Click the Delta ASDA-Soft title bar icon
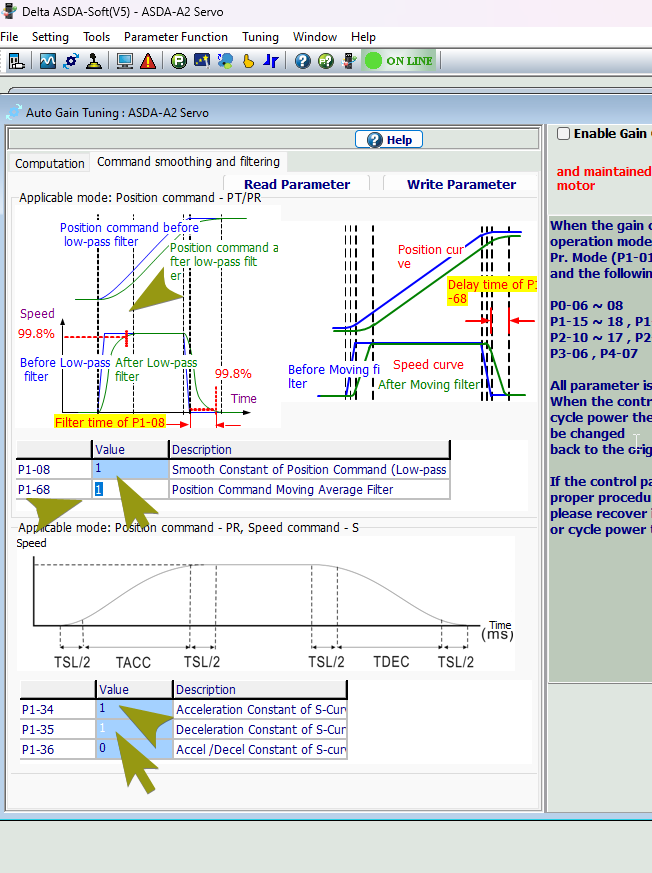Screen dimensions: 652x873 pos(9,11)
